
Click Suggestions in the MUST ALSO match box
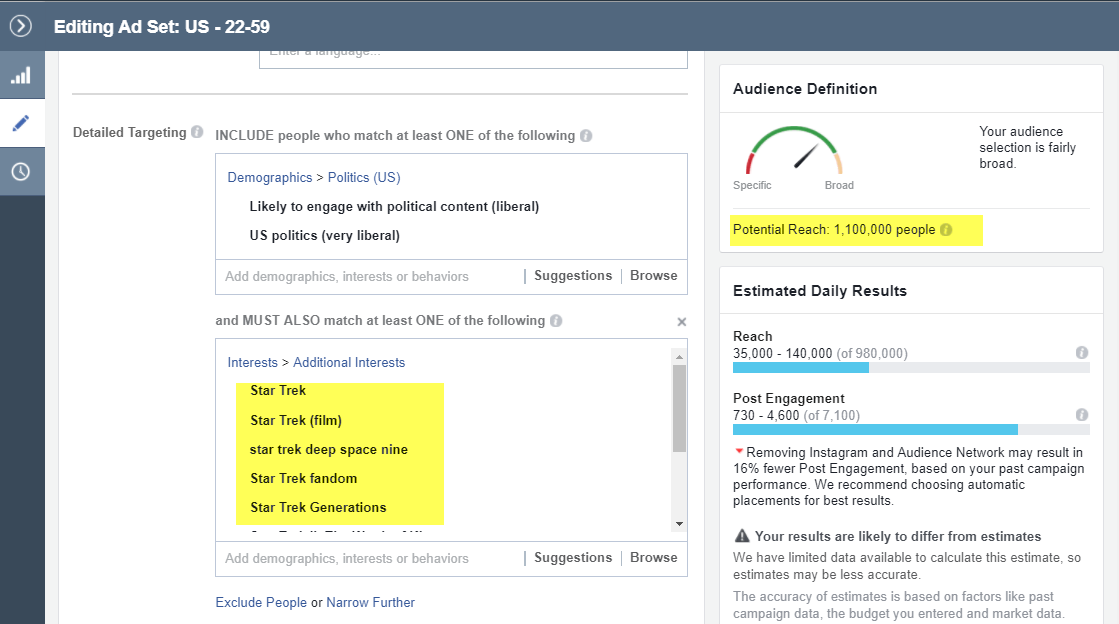573,558
